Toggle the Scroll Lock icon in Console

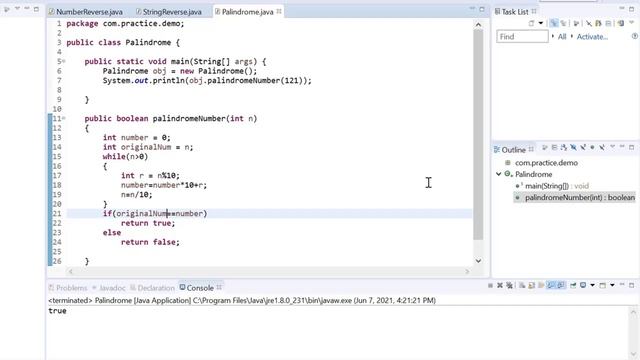point(531,285)
